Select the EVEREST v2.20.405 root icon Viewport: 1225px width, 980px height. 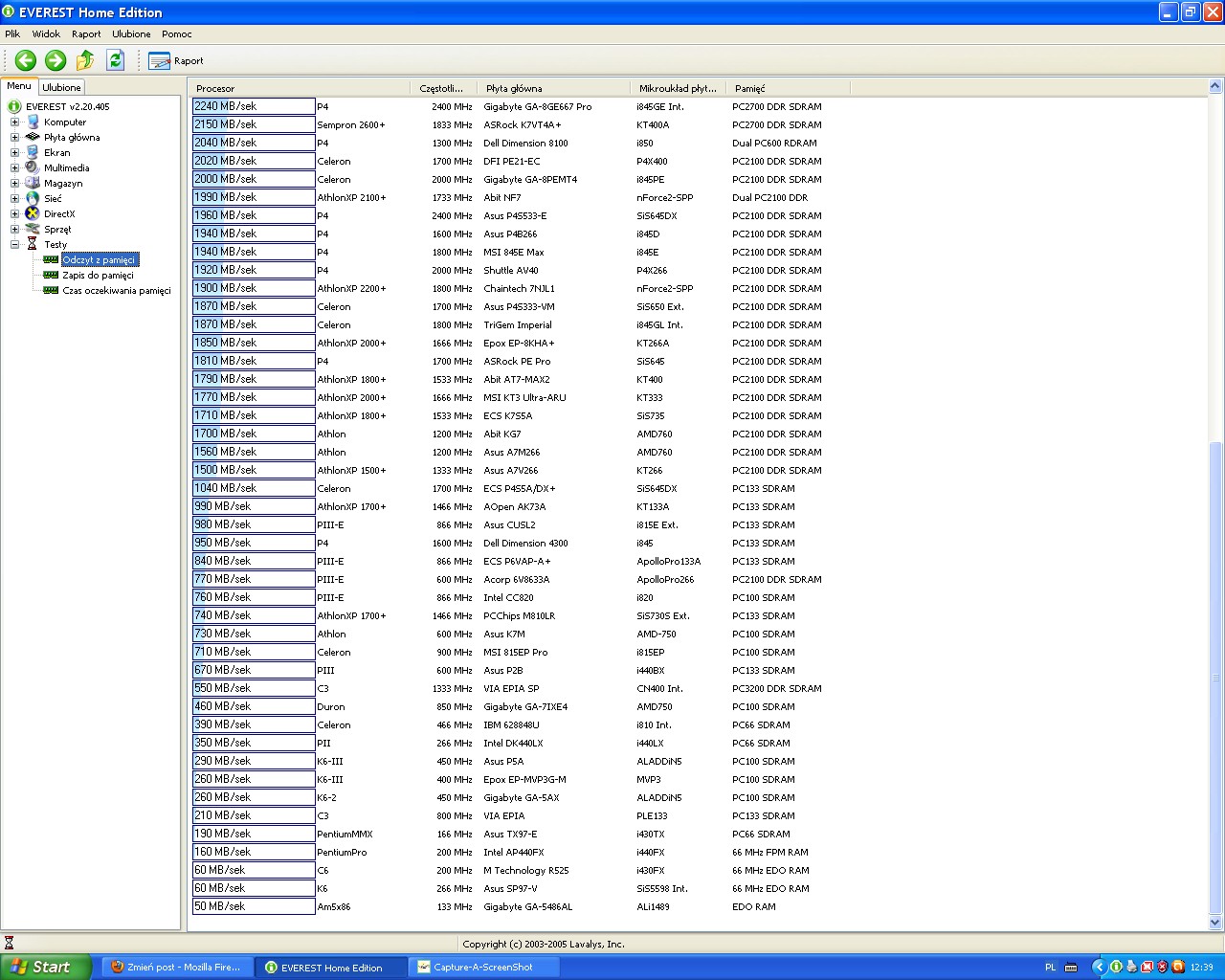[x=14, y=106]
